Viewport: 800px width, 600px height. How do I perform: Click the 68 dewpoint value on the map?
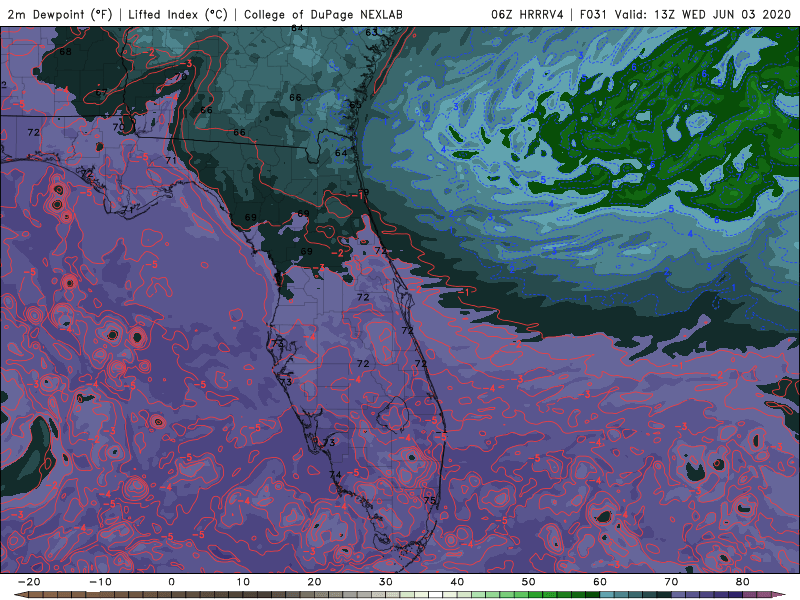click(x=65, y=52)
